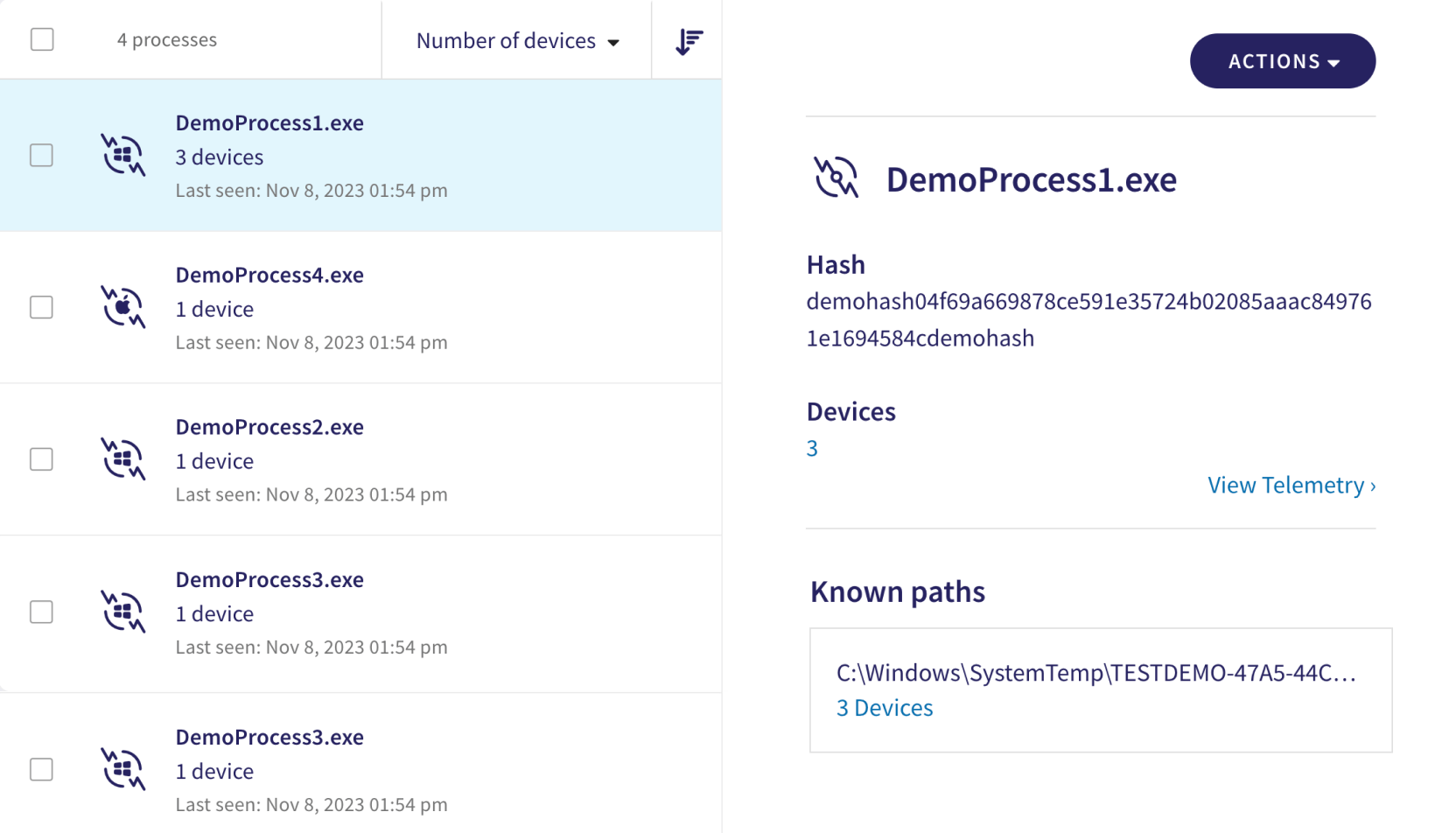
Task: Click the Windows process icon beside DemoProcess2.exe
Action: coord(122,459)
